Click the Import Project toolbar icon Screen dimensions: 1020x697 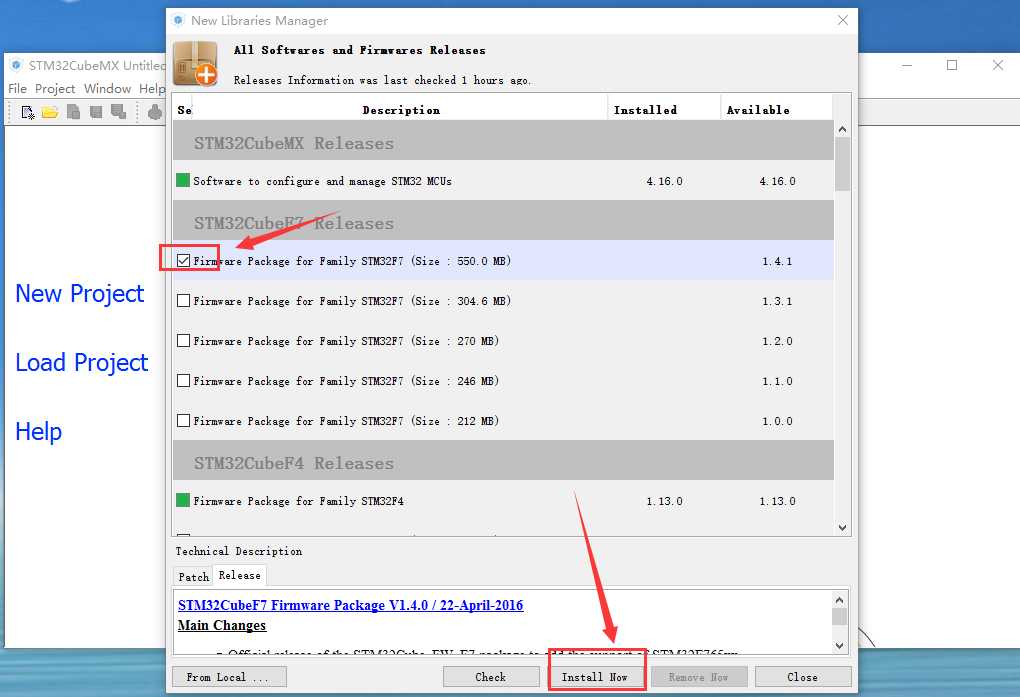74,112
